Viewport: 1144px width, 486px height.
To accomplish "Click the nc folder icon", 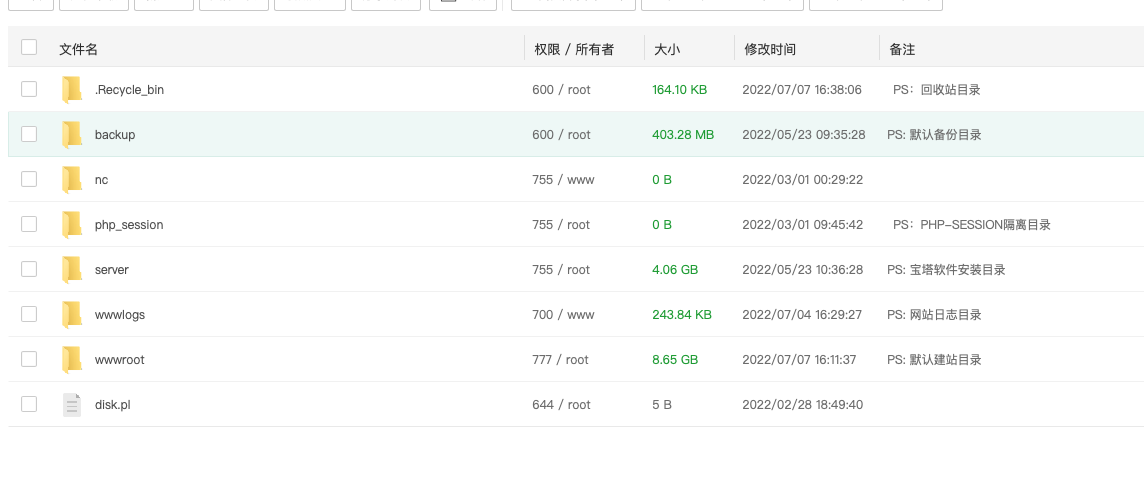I will point(72,180).
